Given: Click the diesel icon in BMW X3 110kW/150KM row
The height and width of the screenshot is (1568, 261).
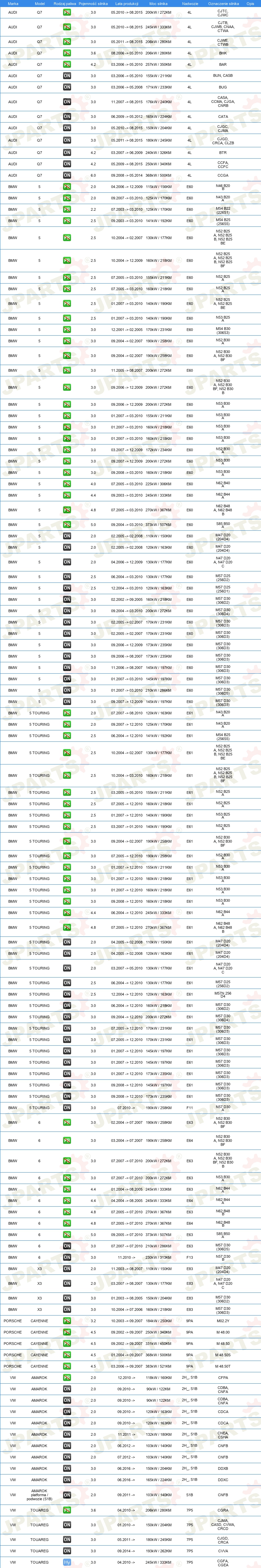Looking at the screenshot, I should [67, 1269].
